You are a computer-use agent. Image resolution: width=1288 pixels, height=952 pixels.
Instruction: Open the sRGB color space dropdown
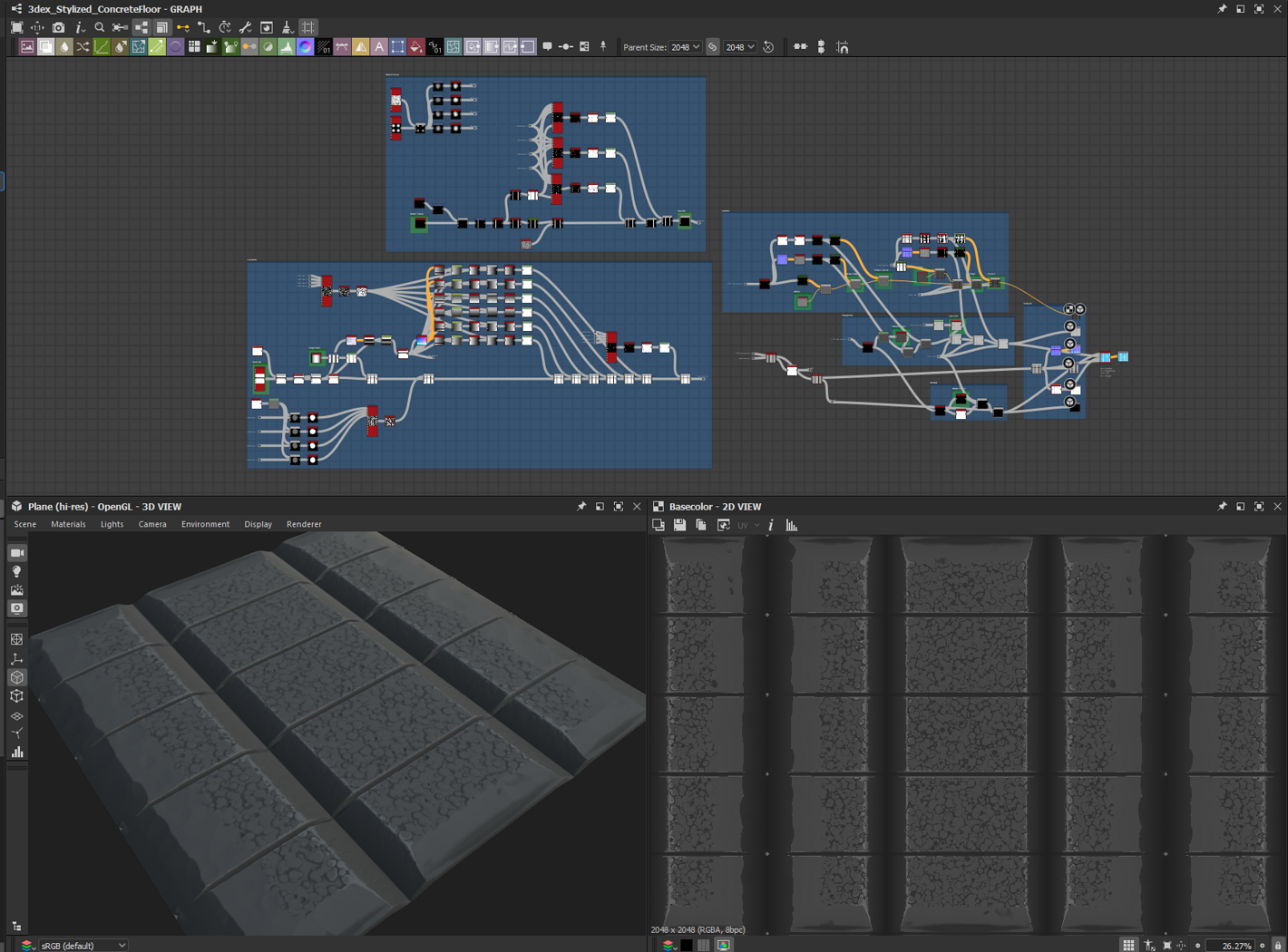pos(83,945)
